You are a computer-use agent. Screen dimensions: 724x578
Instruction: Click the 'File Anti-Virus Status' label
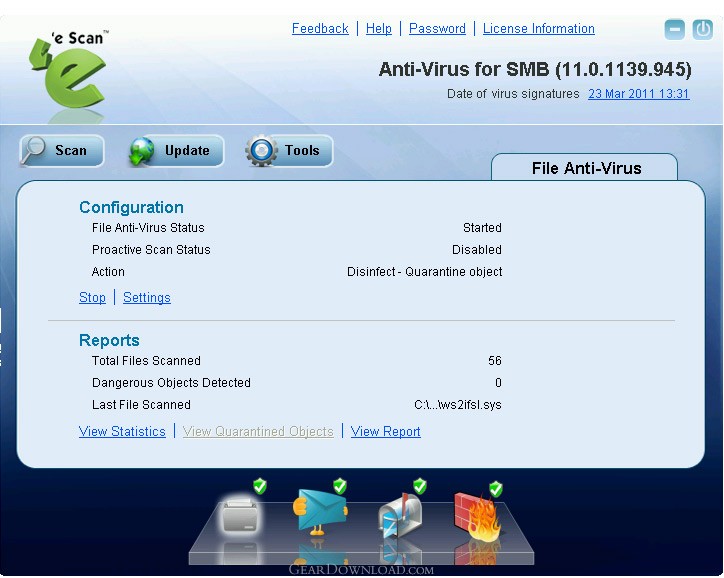click(x=148, y=228)
